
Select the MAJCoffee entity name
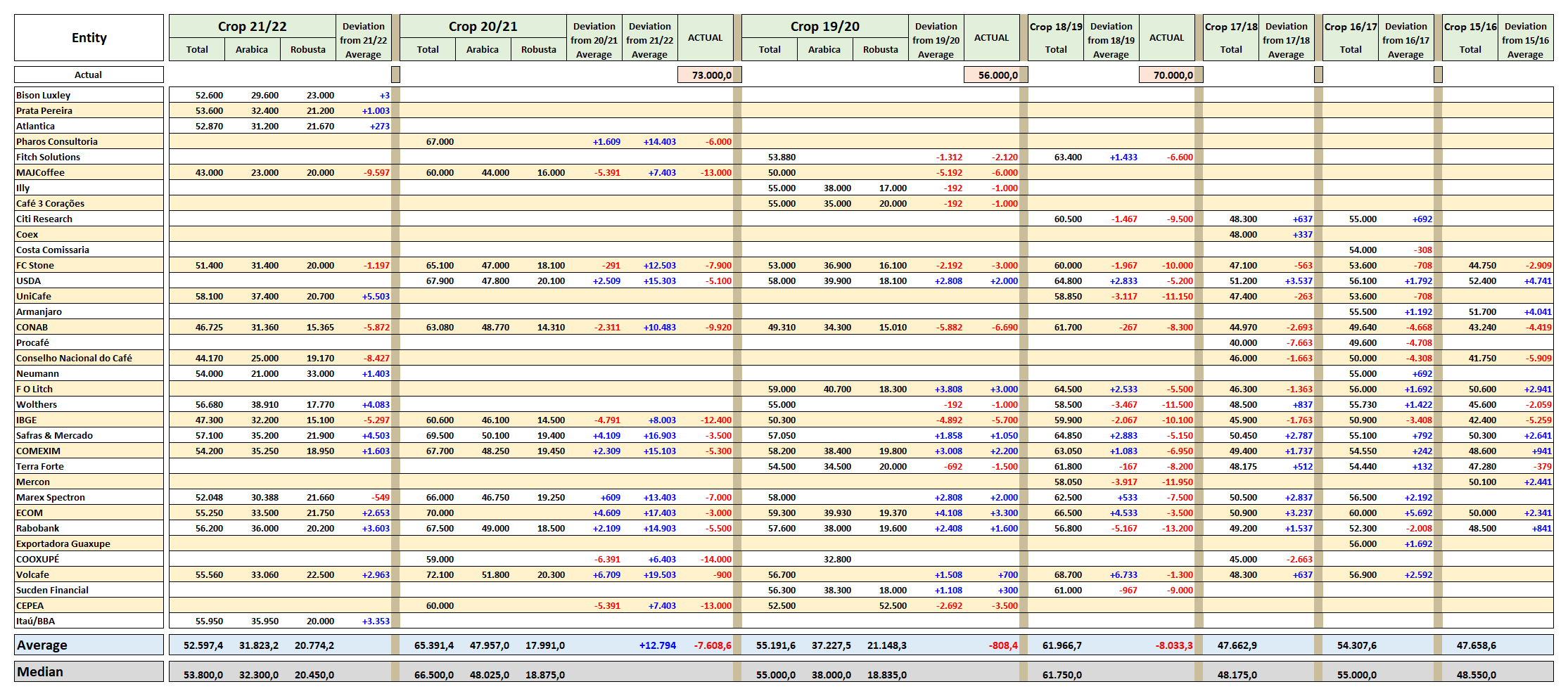coord(40,172)
